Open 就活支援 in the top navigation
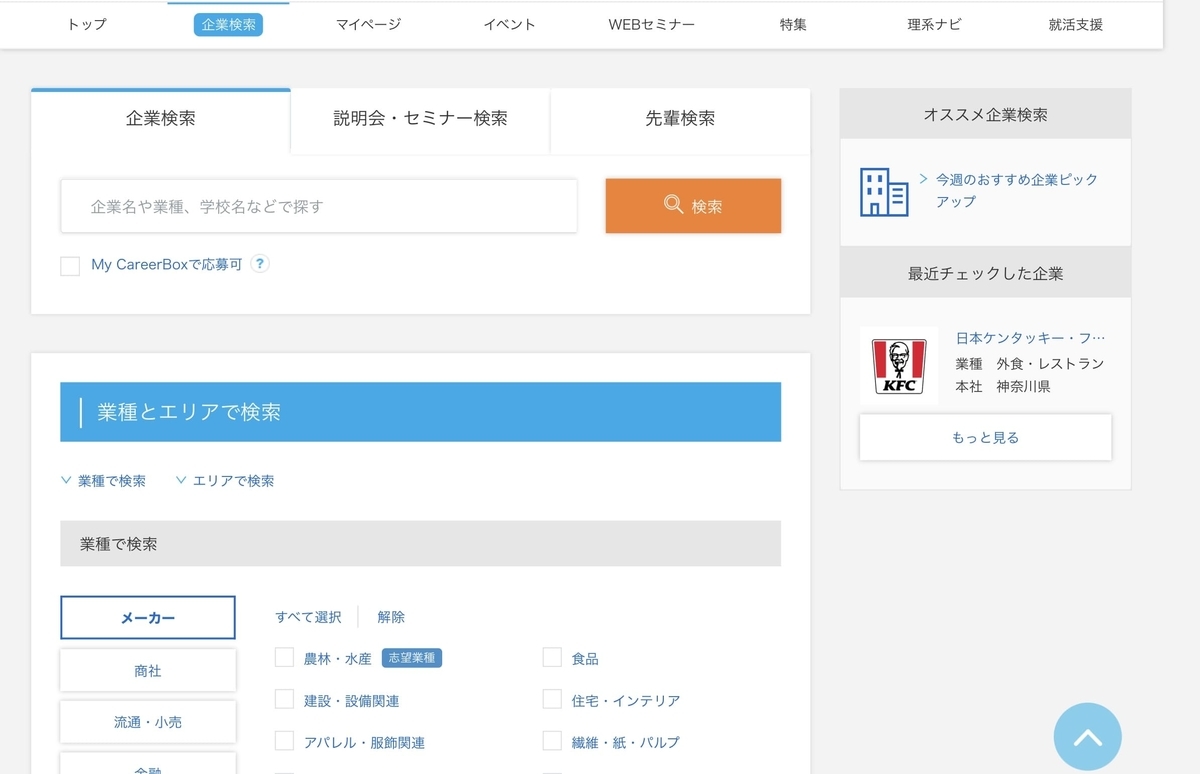This screenshot has height=774, width=1200. (x=1076, y=25)
